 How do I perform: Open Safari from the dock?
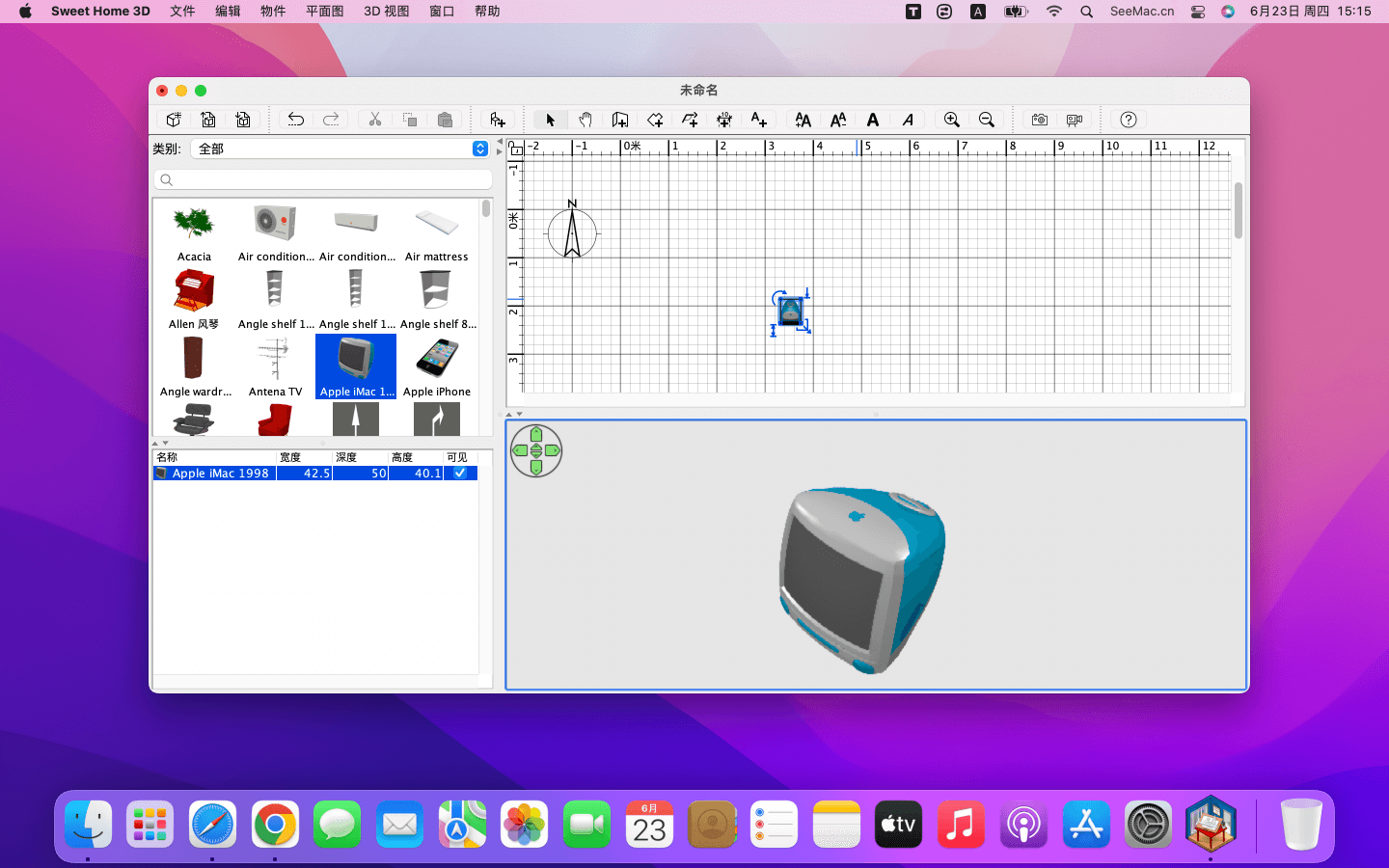click(x=212, y=825)
